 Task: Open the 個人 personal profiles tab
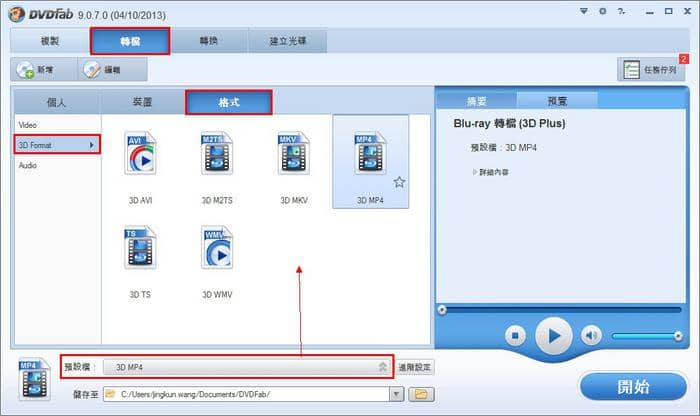coord(56,102)
